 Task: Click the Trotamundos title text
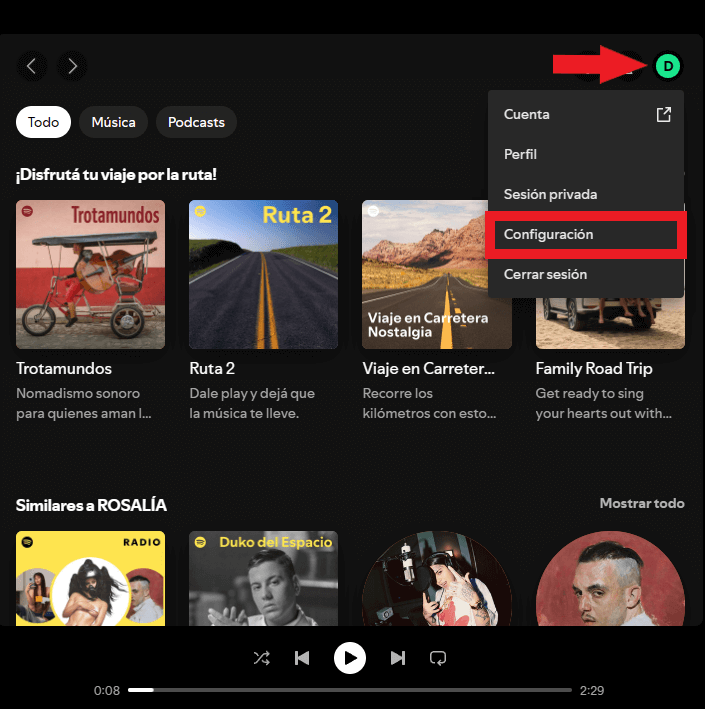click(x=64, y=369)
